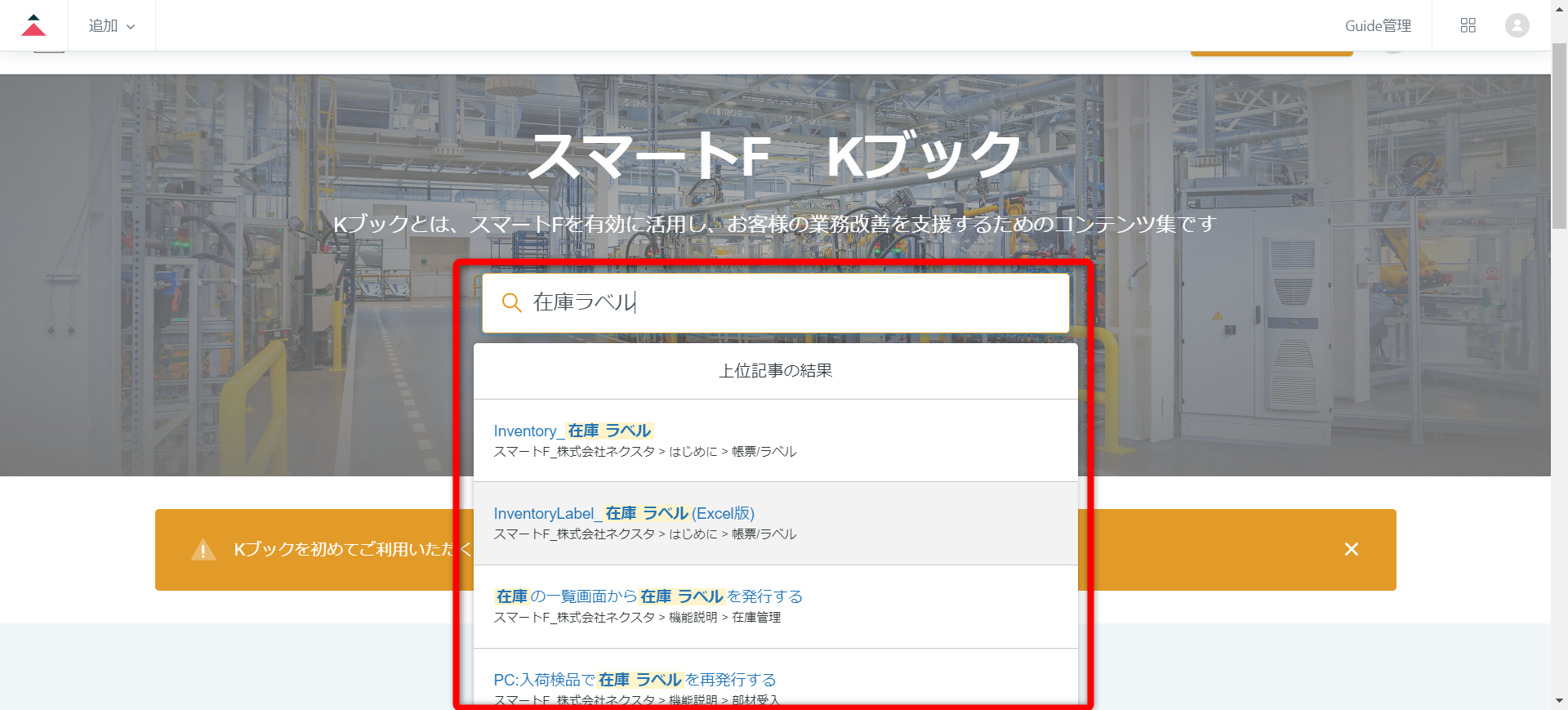Choose PC:入荷検品で在庫ラベルを再発行する result
Viewport: 1568px width, 710px height.
tap(635, 680)
